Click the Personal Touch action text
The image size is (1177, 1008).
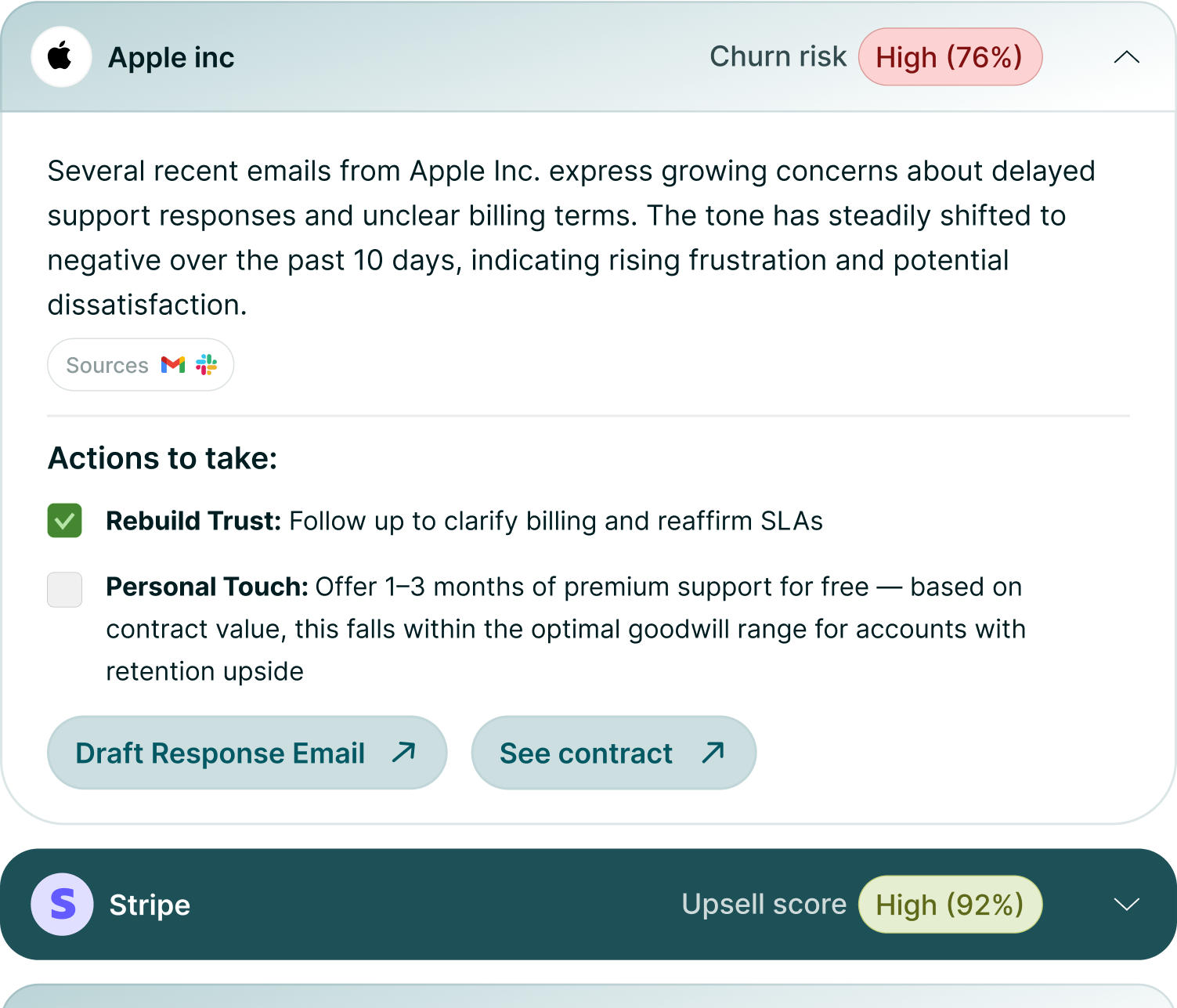[x=565, y=629]
